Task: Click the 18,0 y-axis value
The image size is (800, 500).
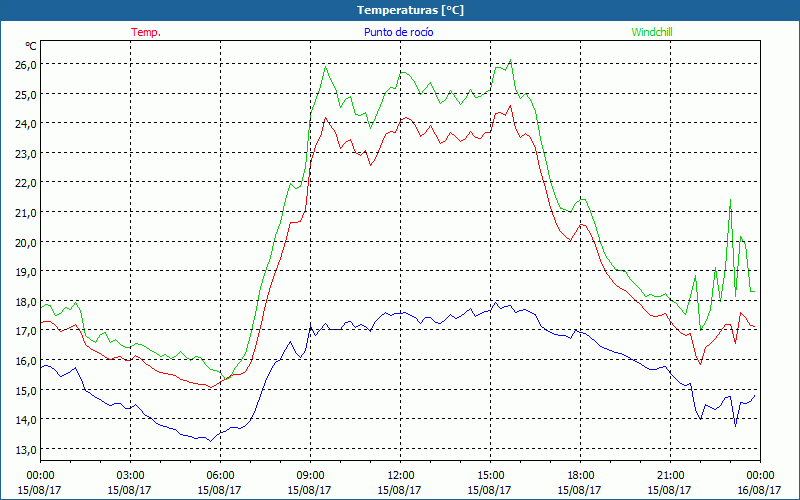Action: 27,302
